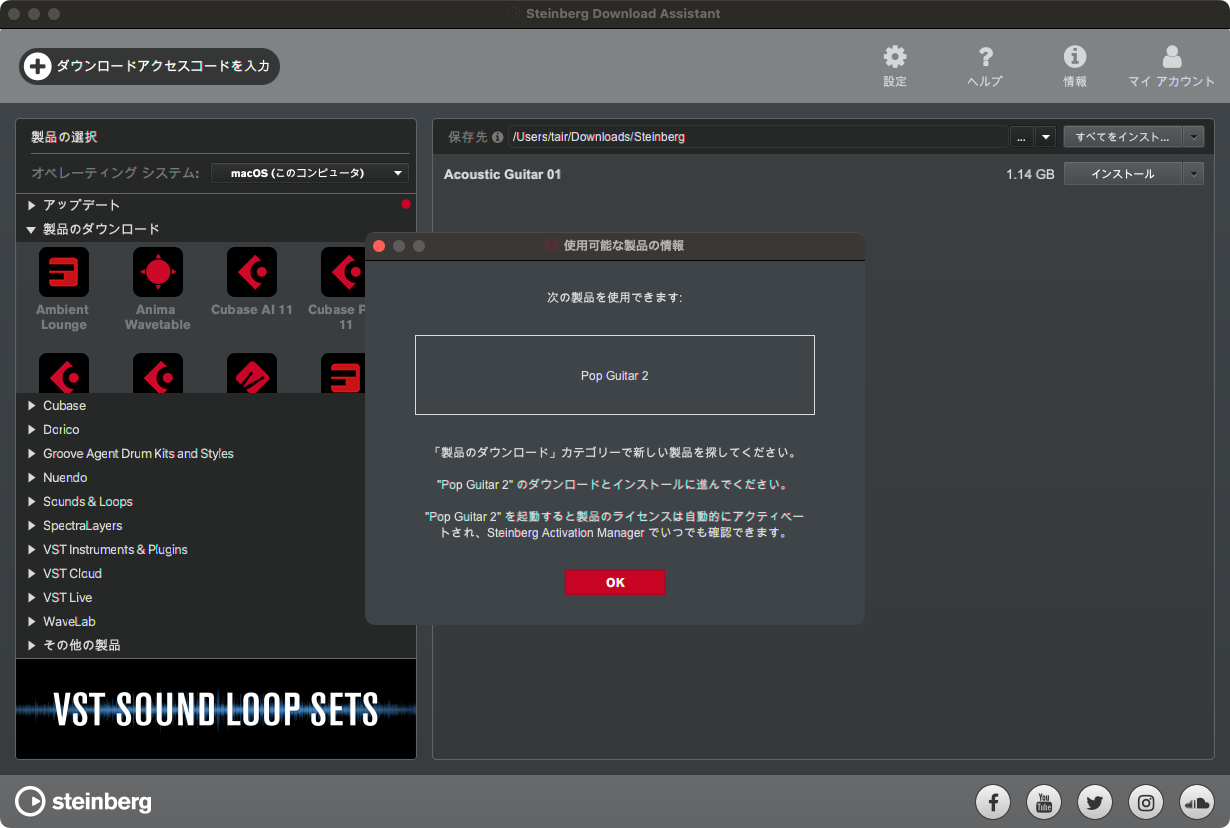
Task: Collapse the 製品のダウンロード section
Action: click(33, 230)
